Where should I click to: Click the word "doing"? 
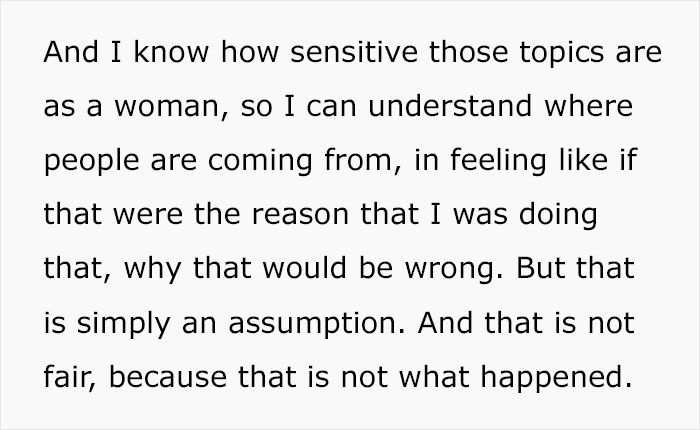click(x=558, y=216)
